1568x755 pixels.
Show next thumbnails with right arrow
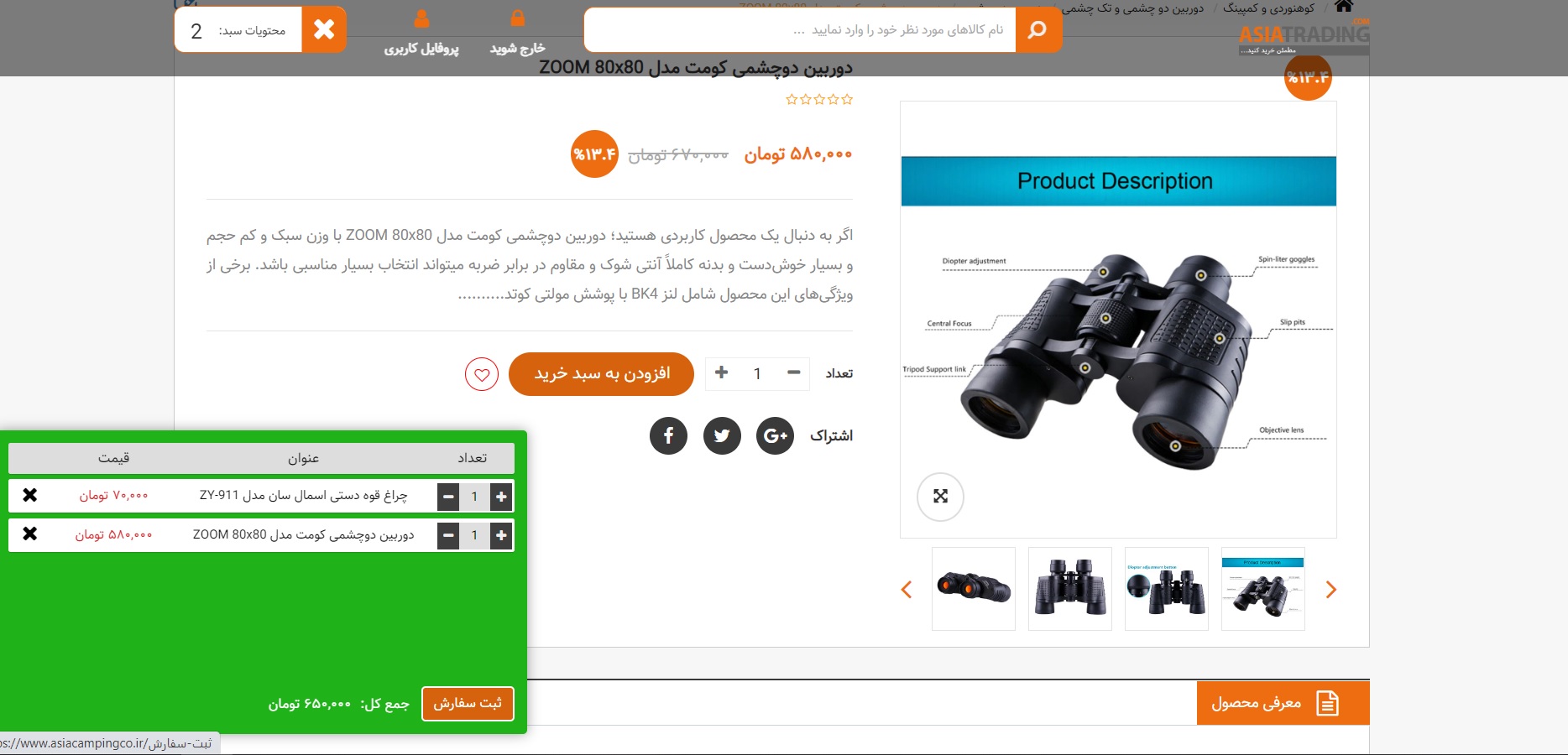[x=1330, y=590]
